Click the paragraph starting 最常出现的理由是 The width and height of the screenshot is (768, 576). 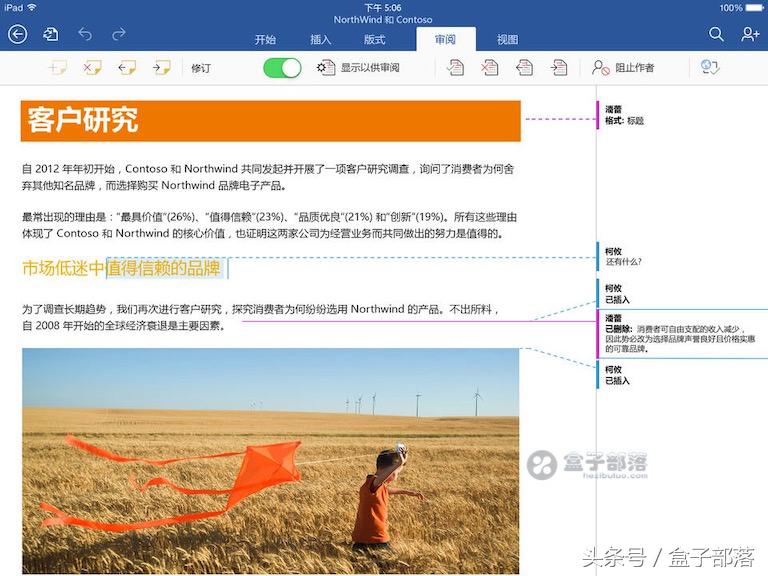(x=269, y=225)
